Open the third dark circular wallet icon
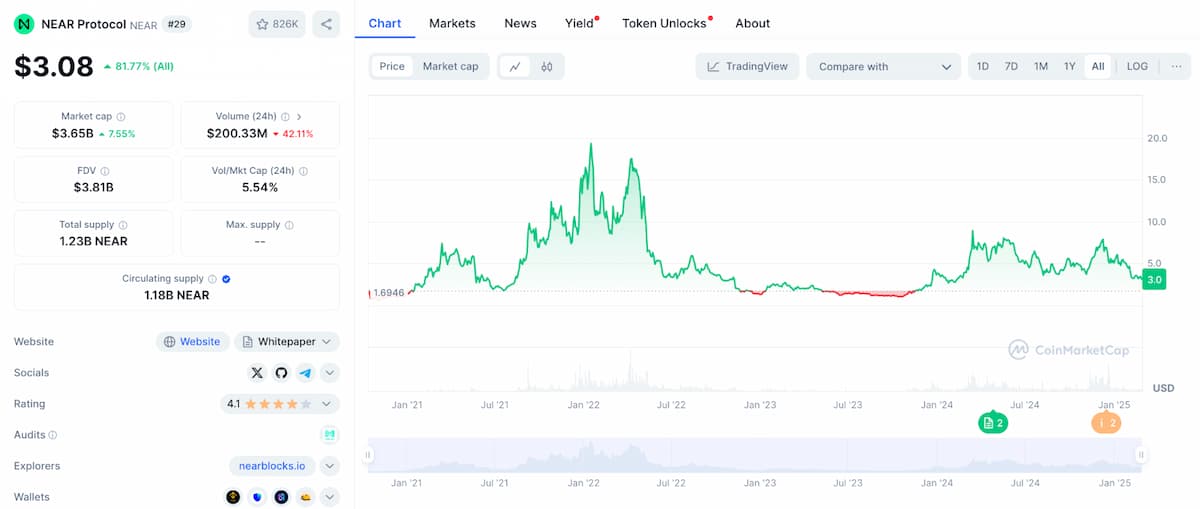Screen dimensions: 1200x509 tap(281, 497)
